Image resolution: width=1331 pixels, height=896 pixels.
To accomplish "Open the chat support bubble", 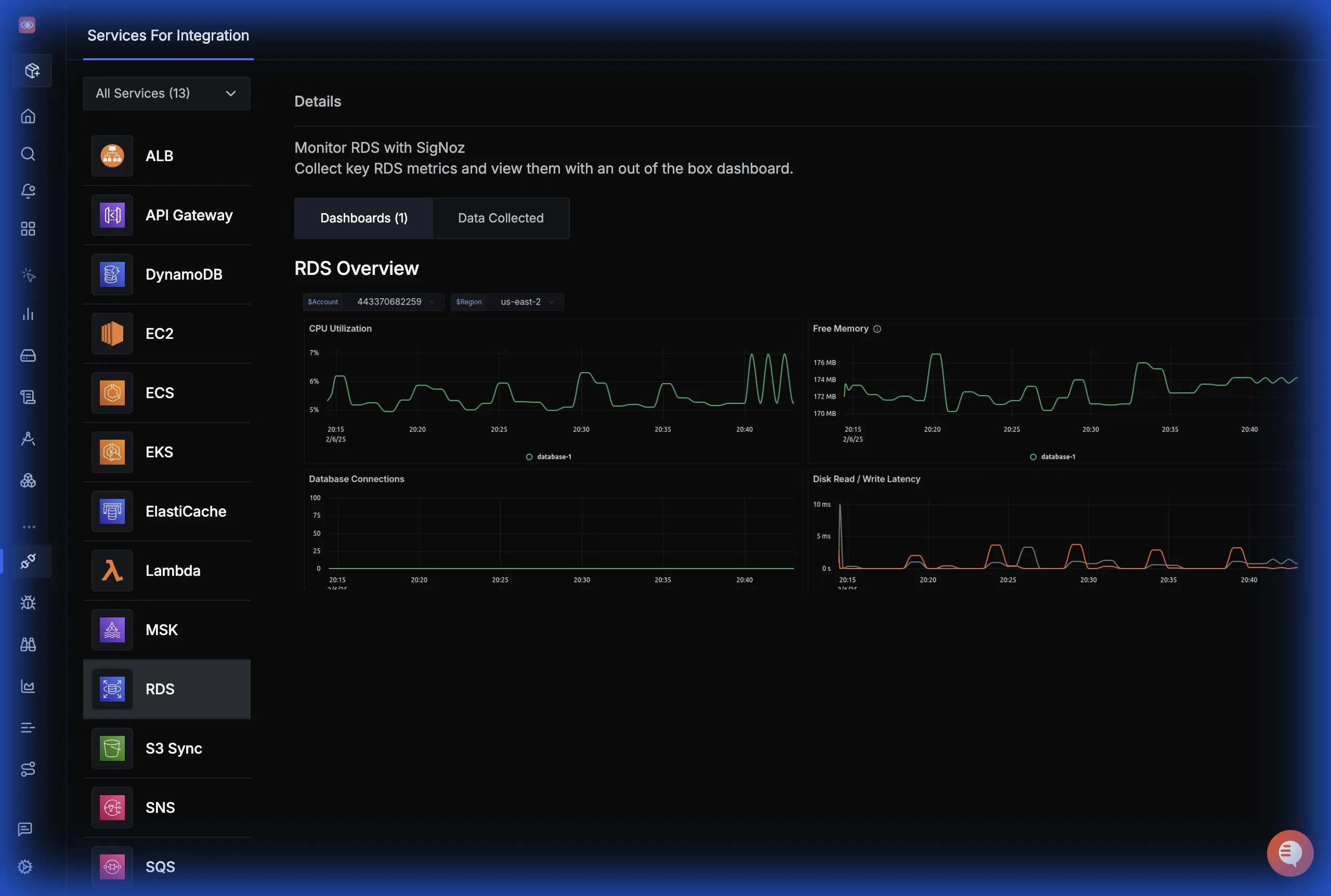I will 1289,852.
